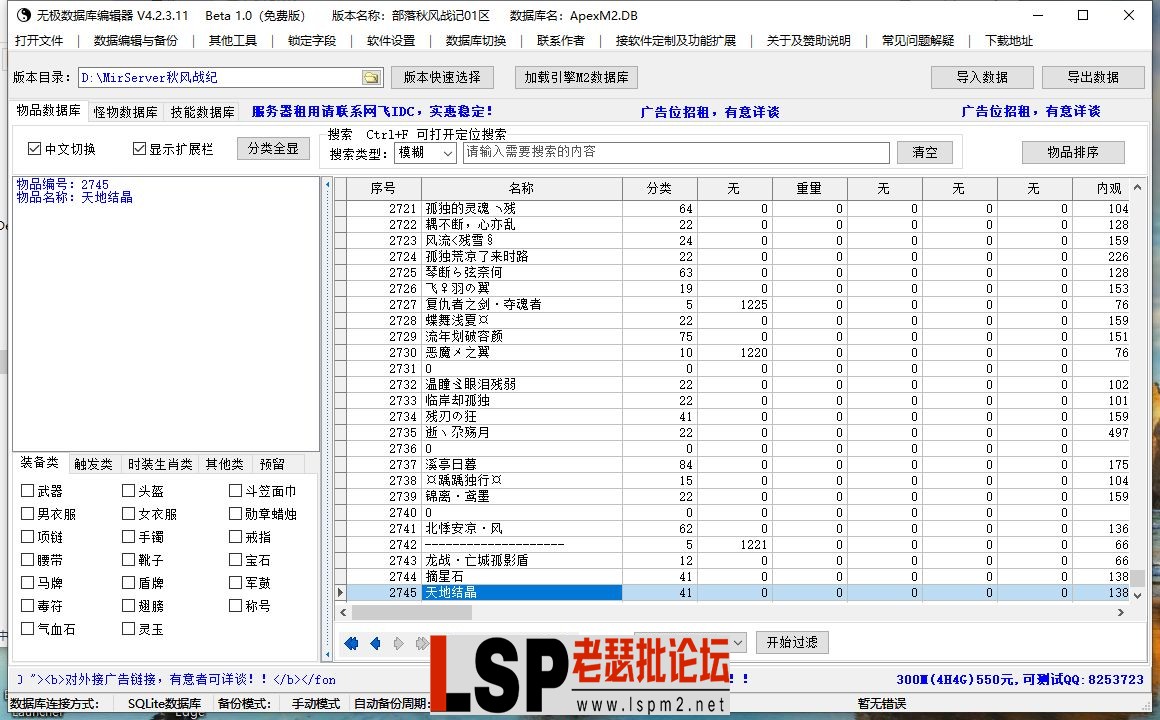The width and height of the screenshot is (1160, 720).
Task: Click the 清空 search button
Action: coord(925,152)
